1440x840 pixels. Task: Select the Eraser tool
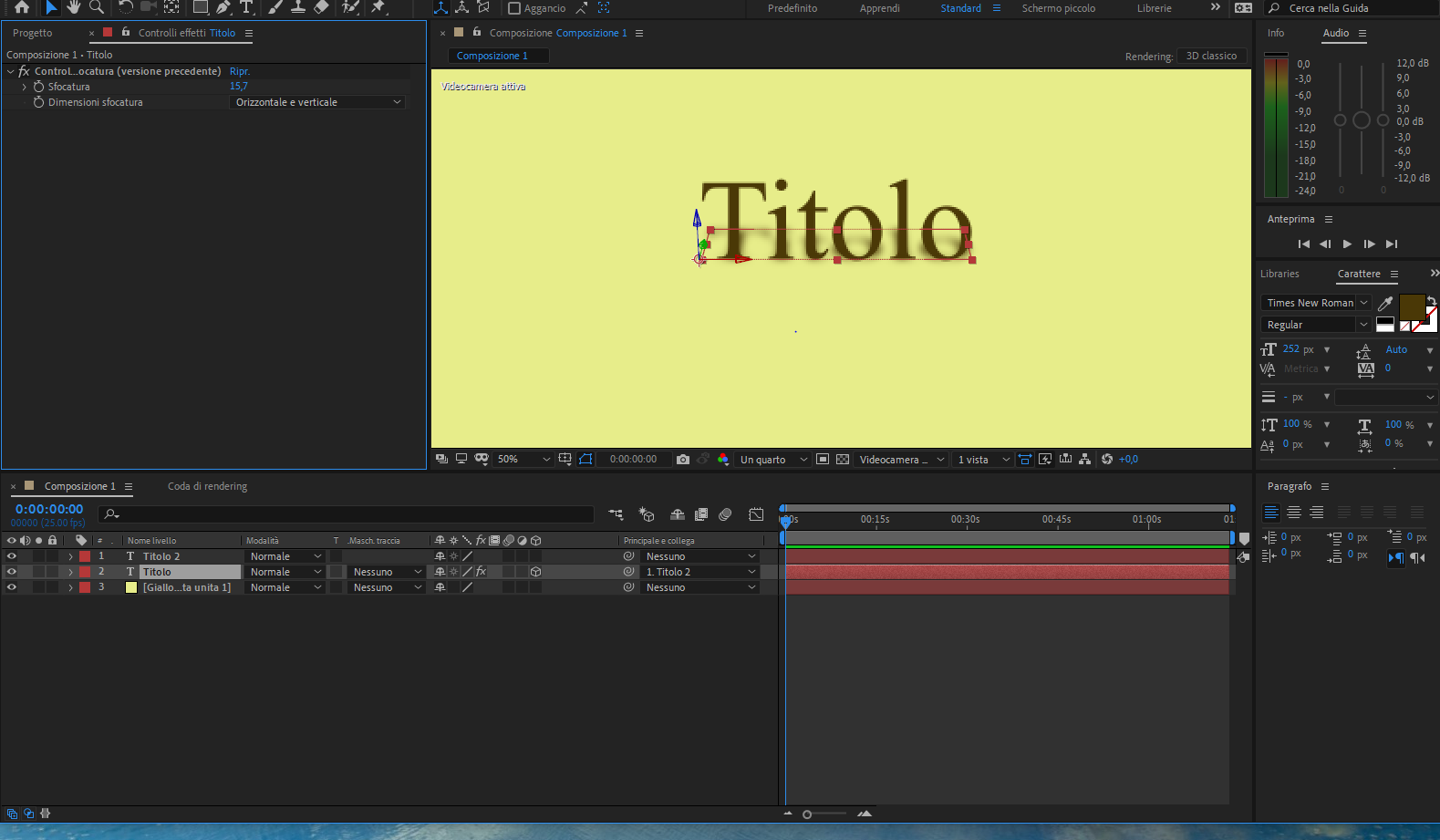(321, 7)
